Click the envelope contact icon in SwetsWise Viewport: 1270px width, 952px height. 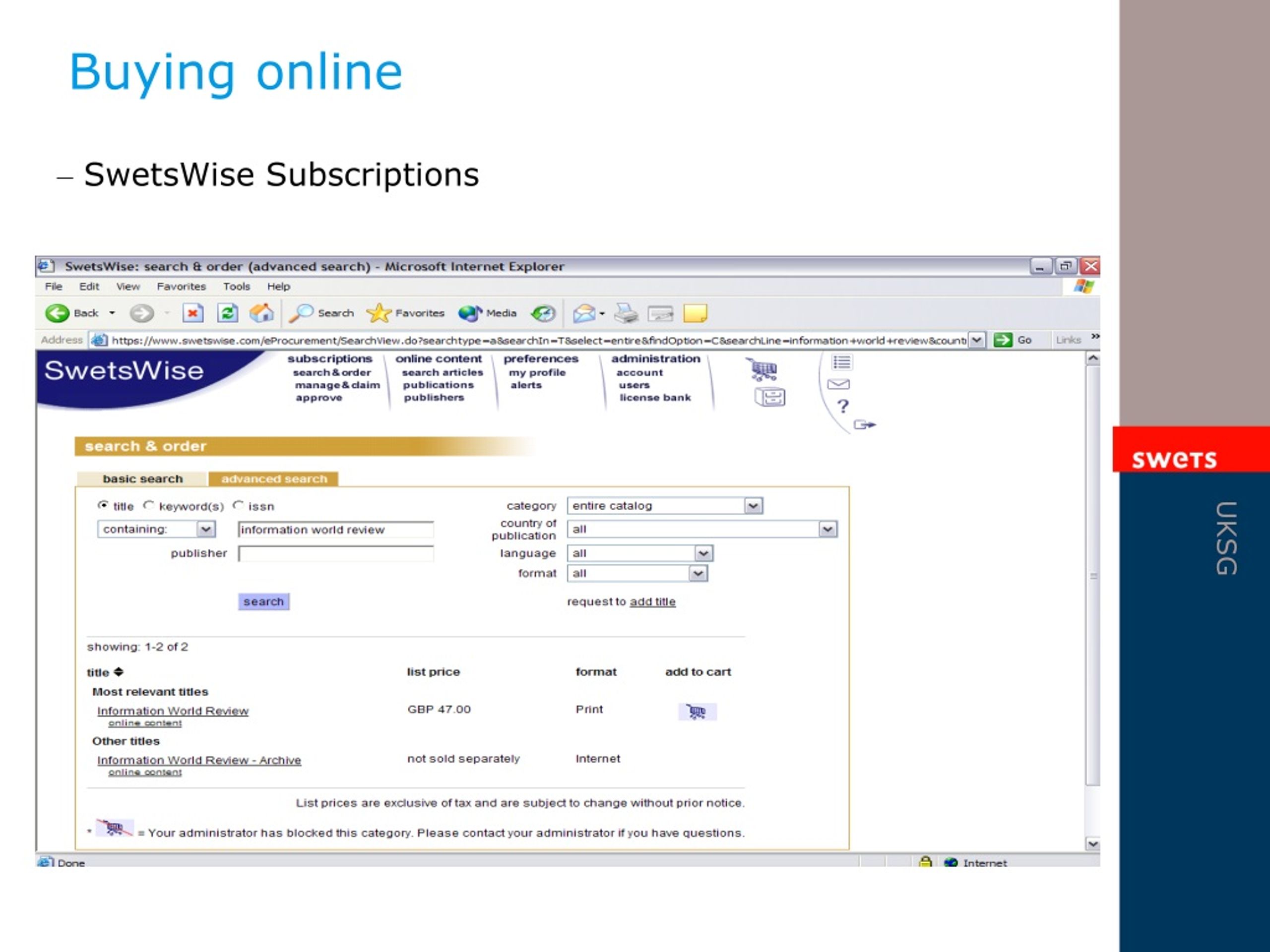[839, 384]
